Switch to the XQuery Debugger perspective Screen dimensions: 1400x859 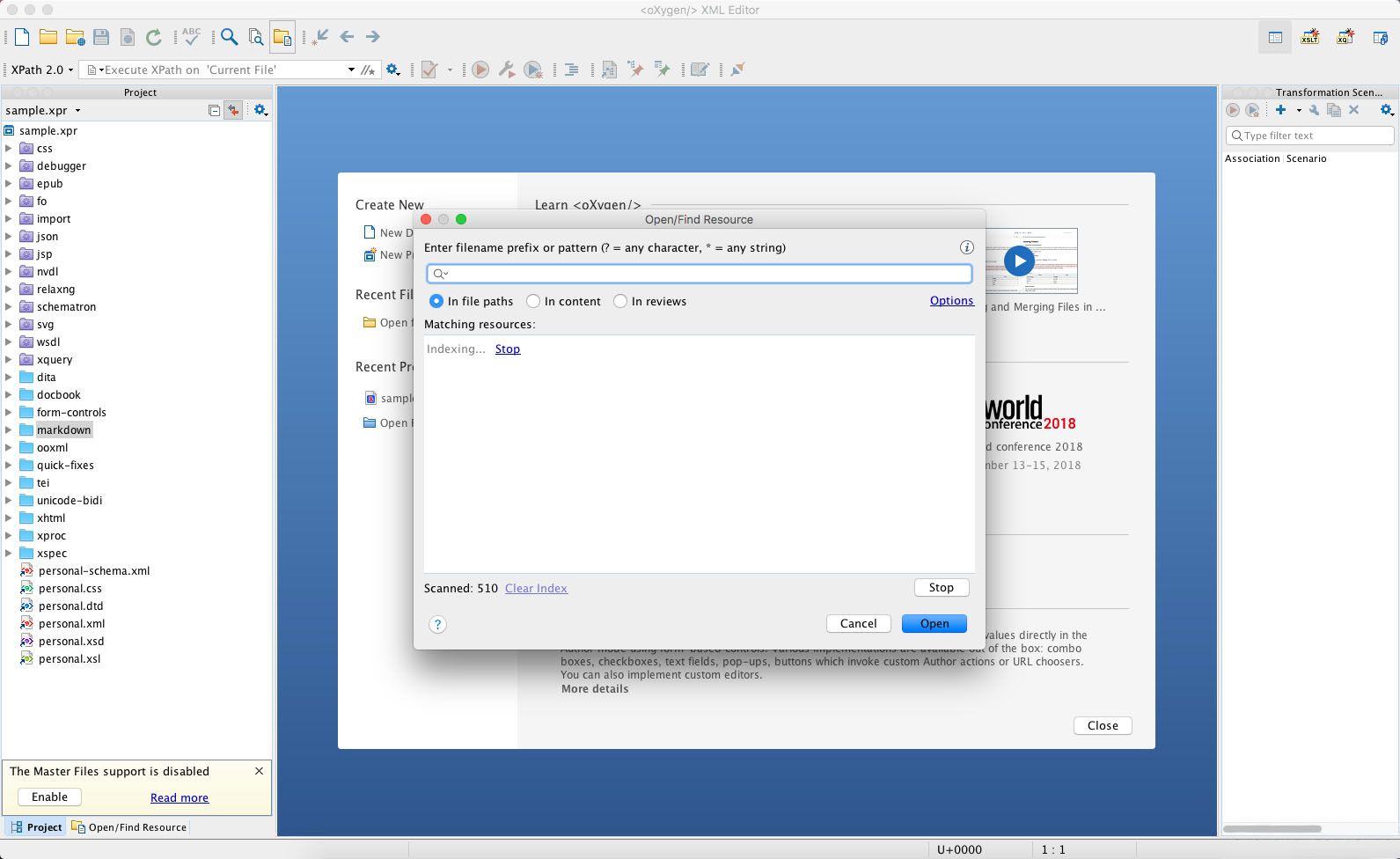[1345, 37]
